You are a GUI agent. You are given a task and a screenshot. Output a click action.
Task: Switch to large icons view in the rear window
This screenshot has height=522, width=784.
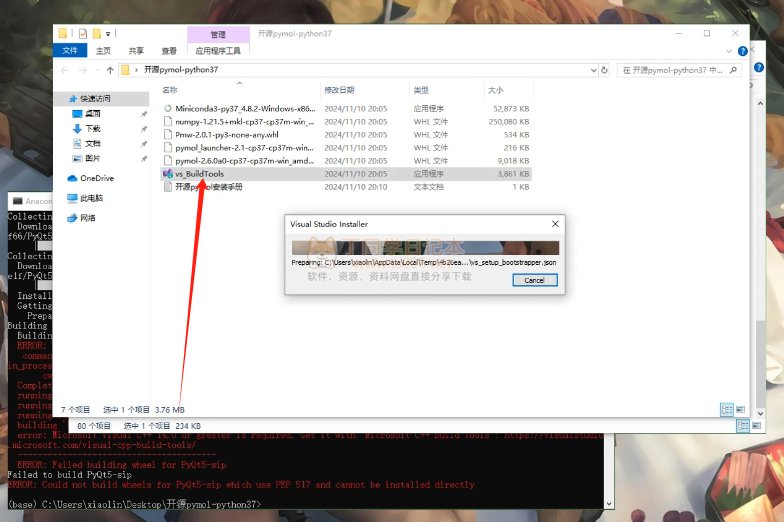[x=756, y=426]
